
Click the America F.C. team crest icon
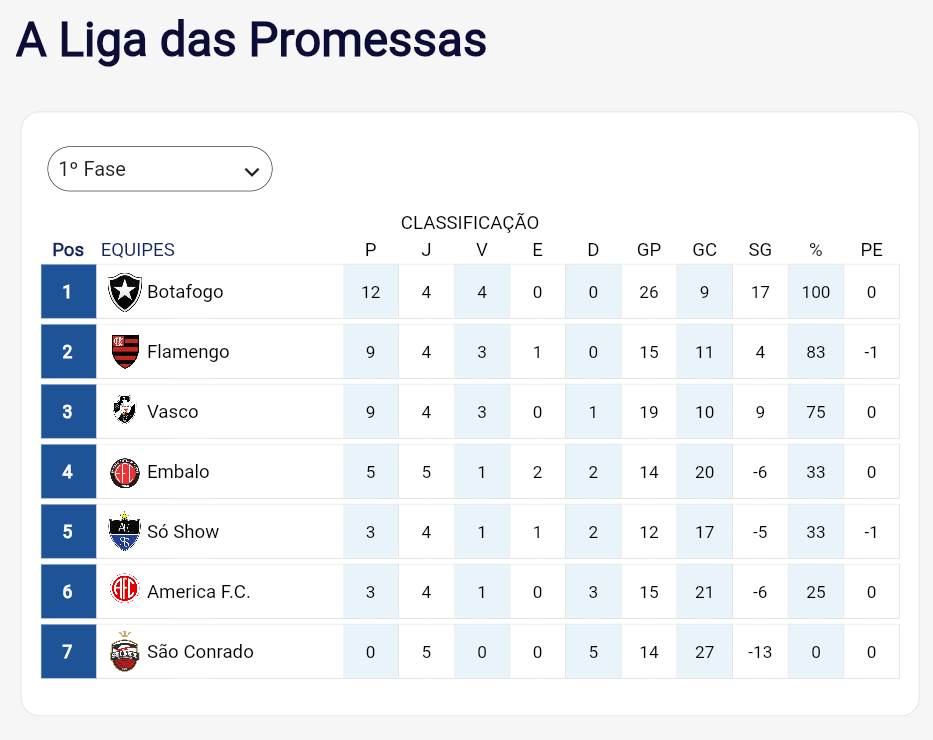tap(125, 591)
